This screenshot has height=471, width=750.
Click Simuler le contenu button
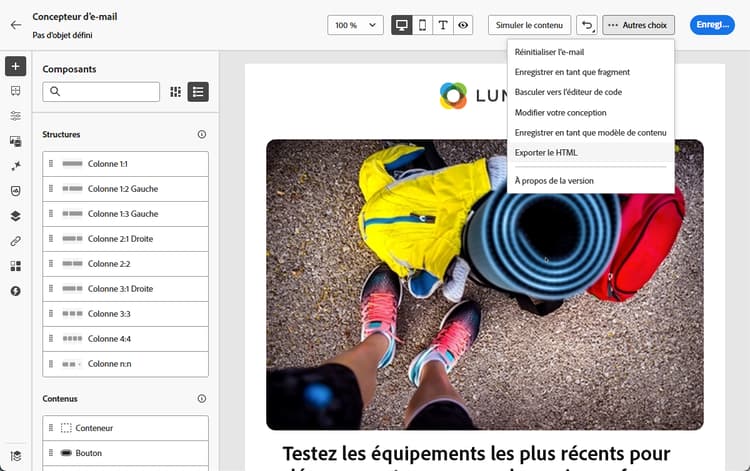click(529, 25)
